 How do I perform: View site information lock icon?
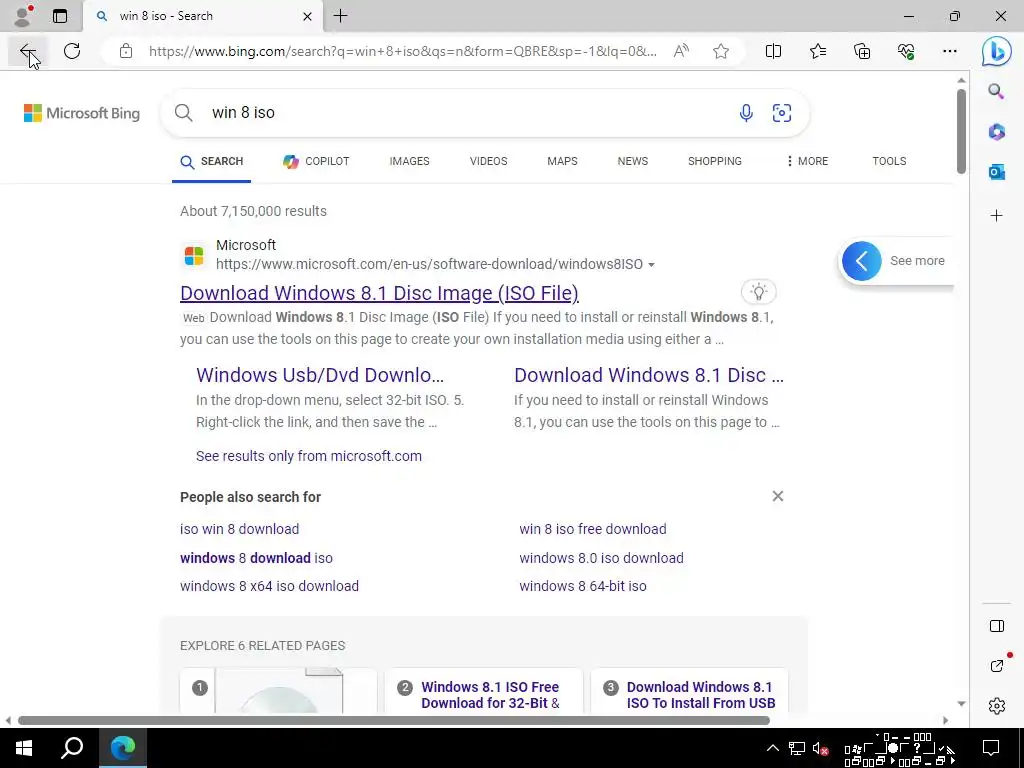125,51
